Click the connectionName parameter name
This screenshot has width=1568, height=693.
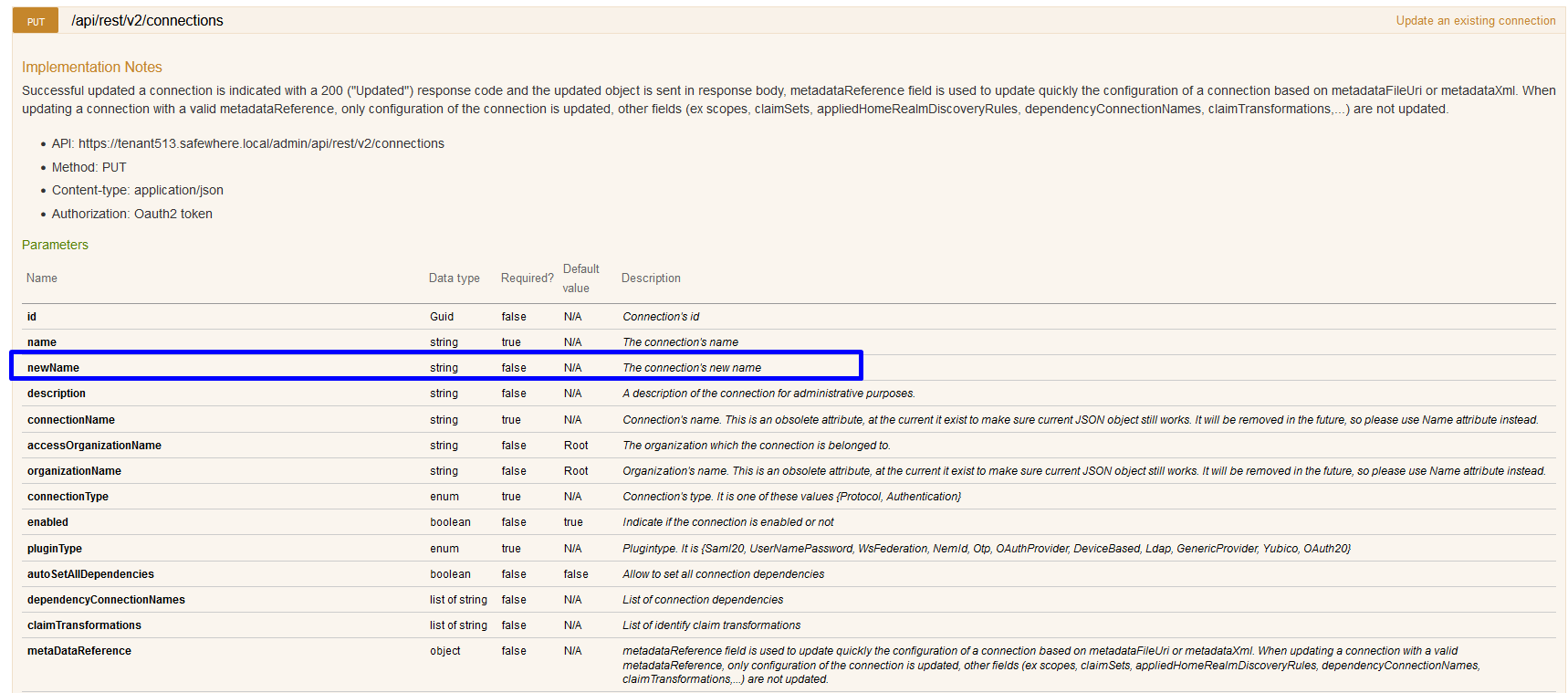pos(71,420)
